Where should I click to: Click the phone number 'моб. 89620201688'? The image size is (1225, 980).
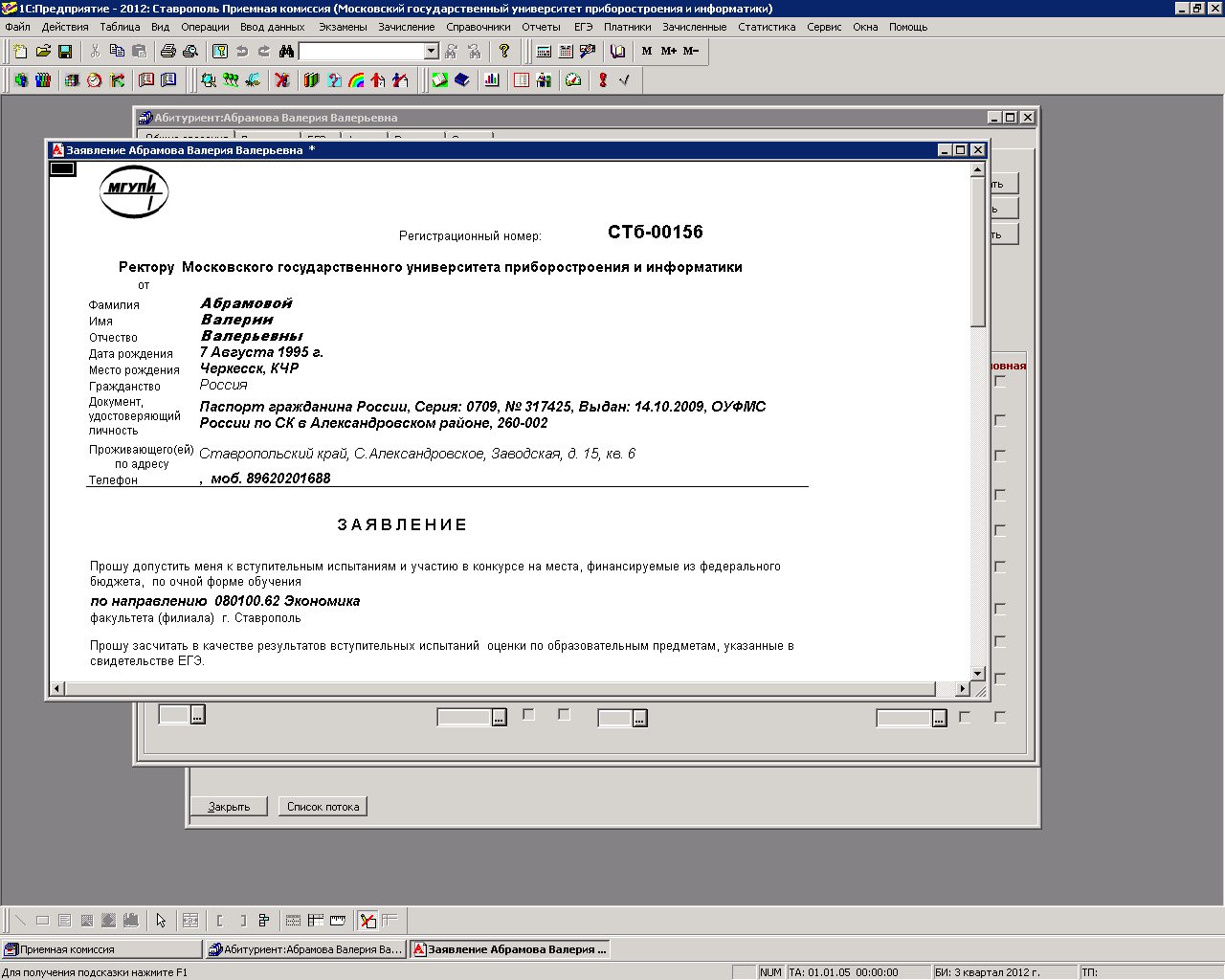(x=271, y=479)
